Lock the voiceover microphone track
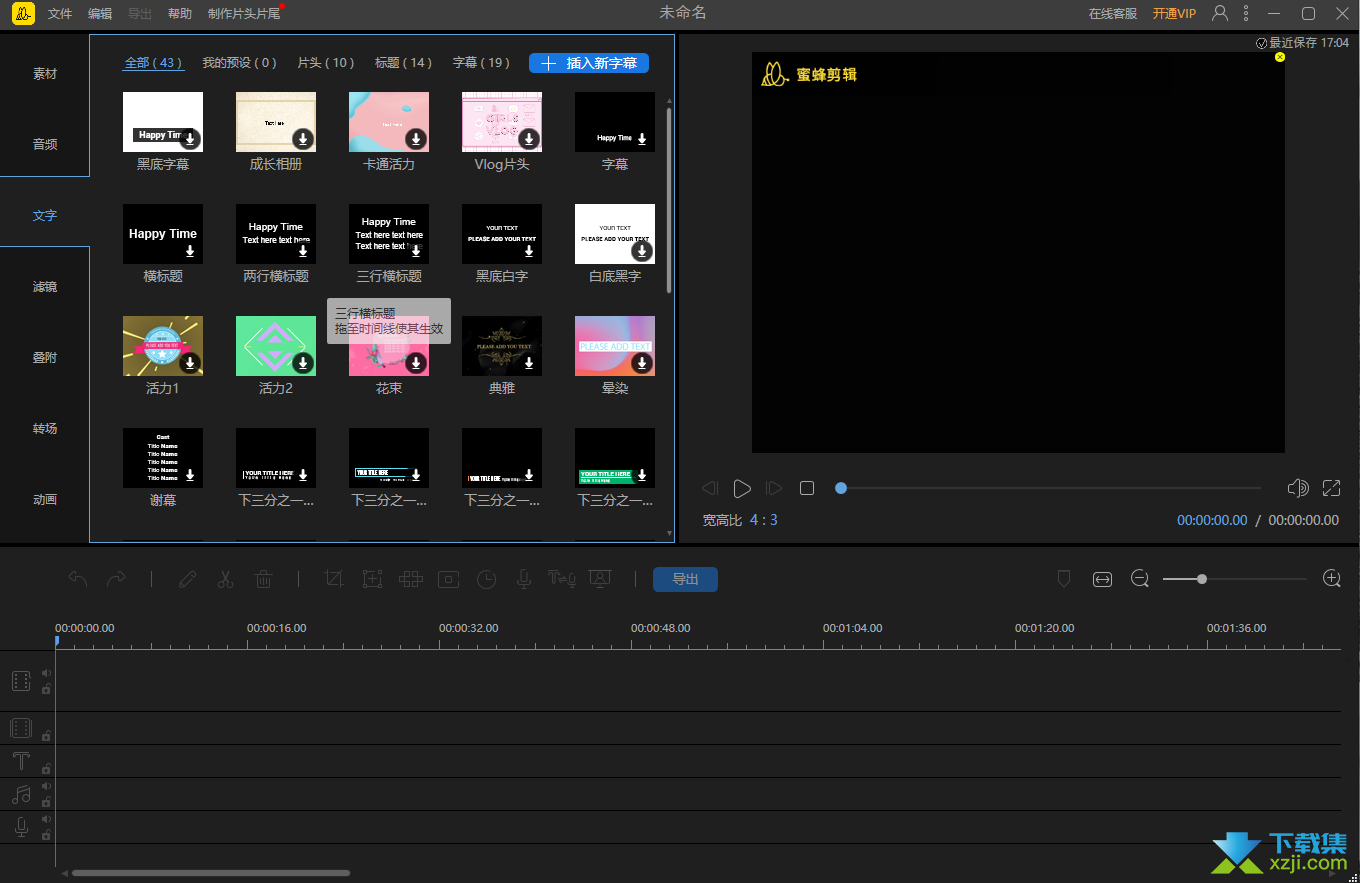Viewport: 1360px width, 883px height. pyautogui.click(x=46, y=835)
